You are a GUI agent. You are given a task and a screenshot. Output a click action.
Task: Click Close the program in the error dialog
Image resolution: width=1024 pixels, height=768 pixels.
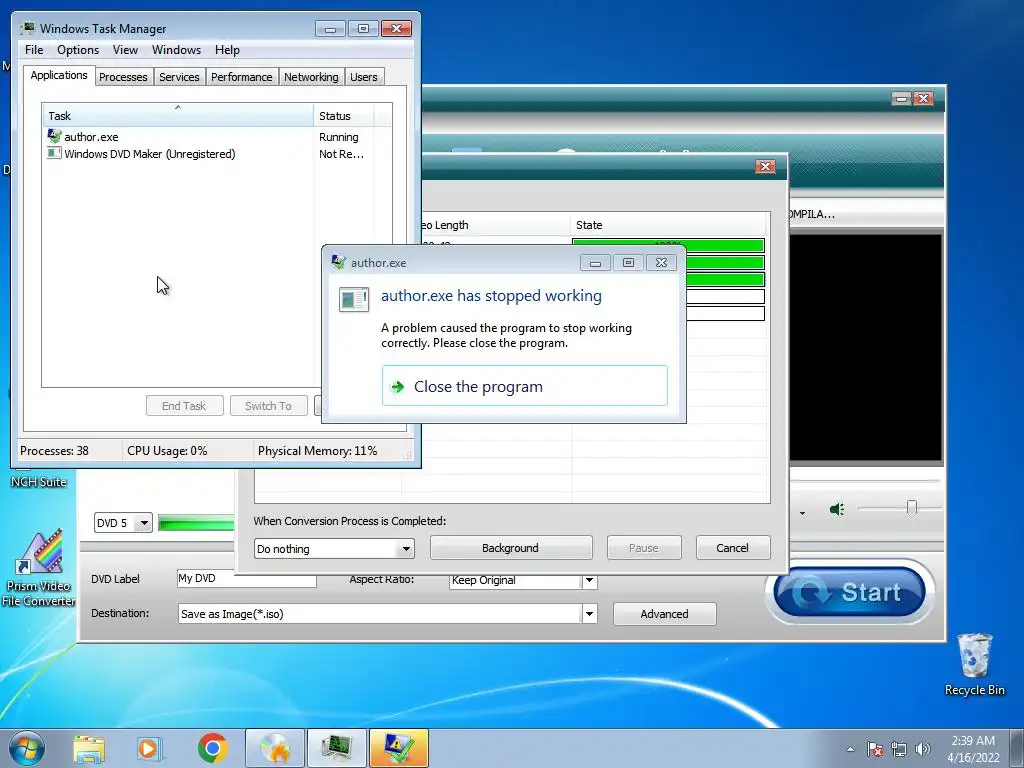pos(524,386)
